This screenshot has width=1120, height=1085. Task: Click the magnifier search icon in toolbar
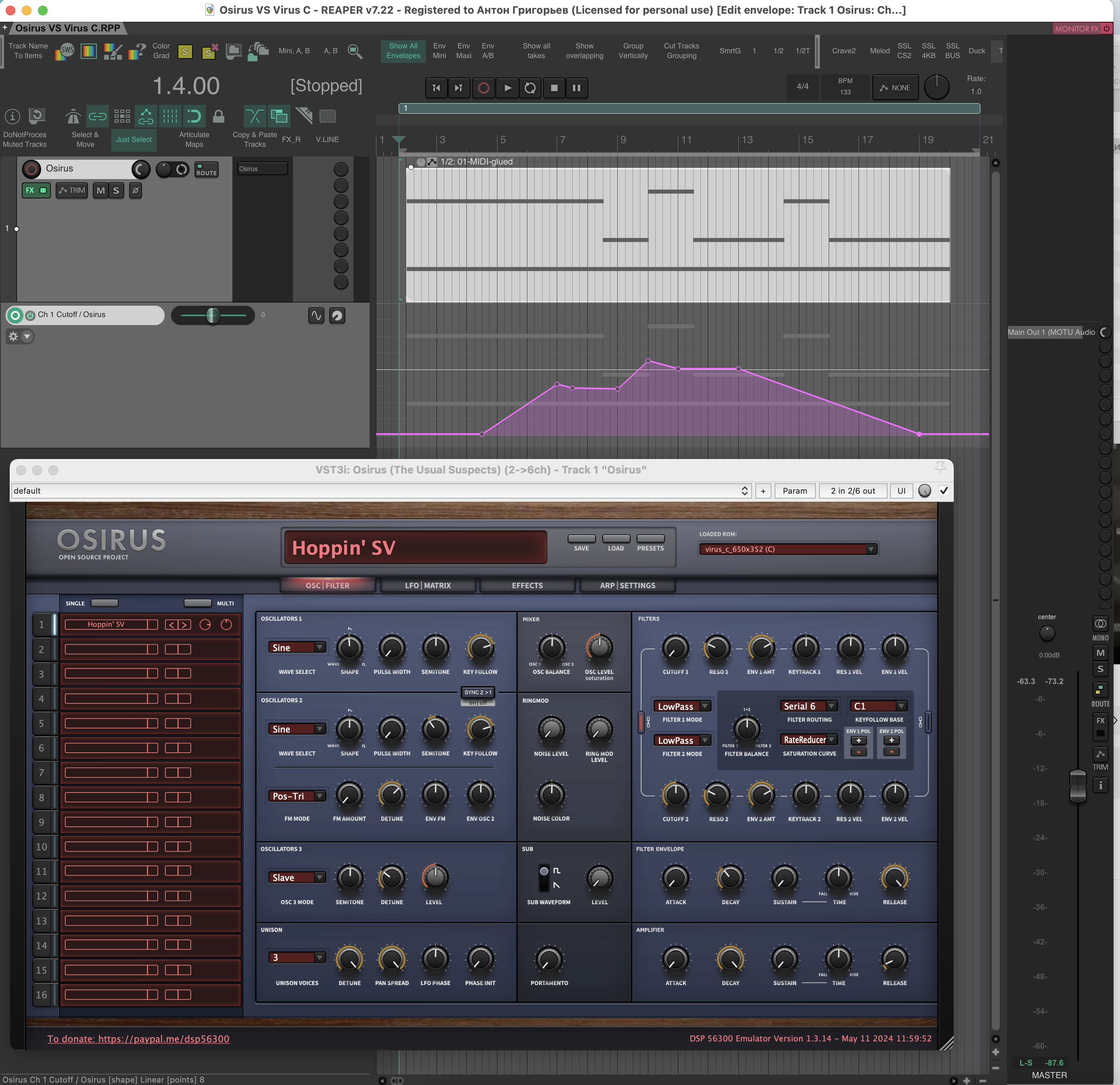355,51
